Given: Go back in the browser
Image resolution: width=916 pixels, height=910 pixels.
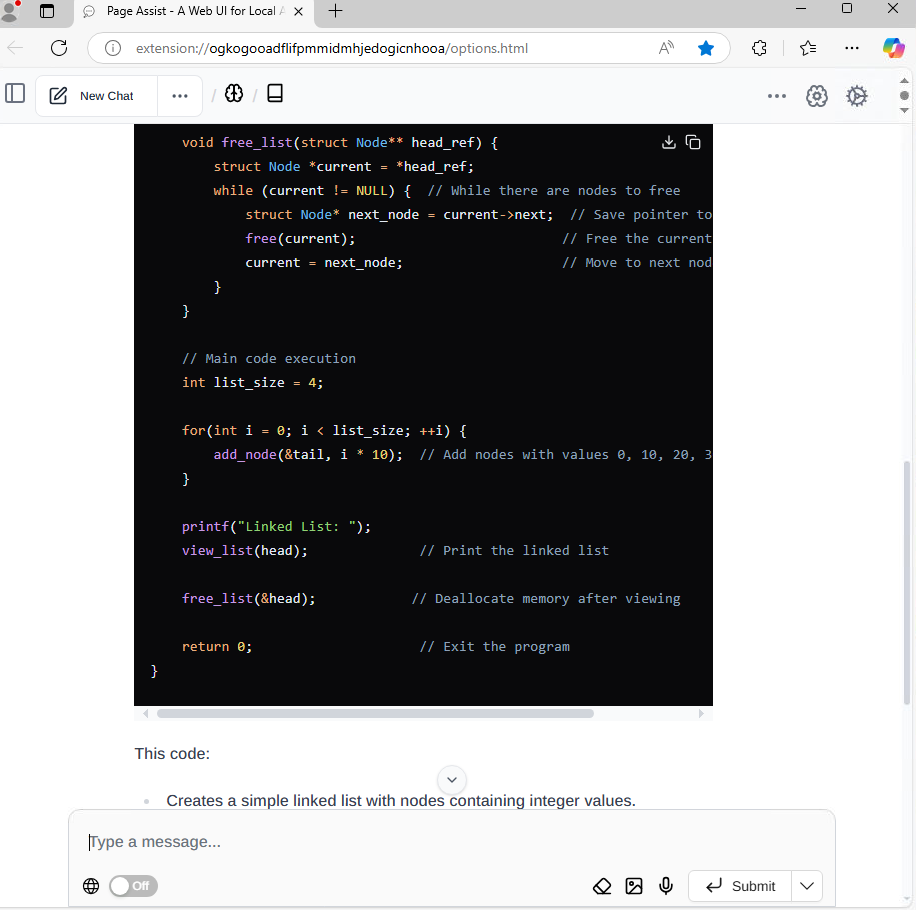Looking at the screenshot, I should pos(16,48).
